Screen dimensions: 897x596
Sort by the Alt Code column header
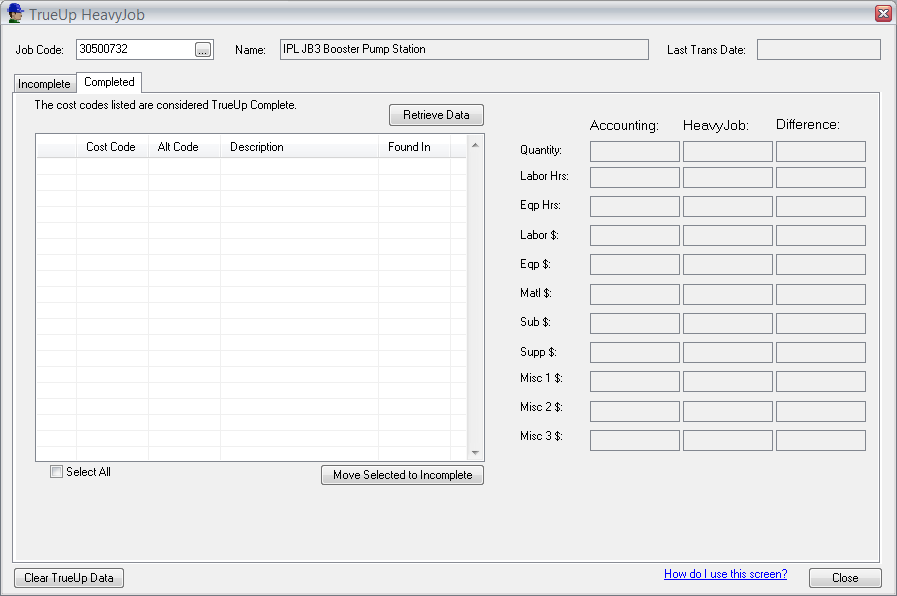coord(184,147)
